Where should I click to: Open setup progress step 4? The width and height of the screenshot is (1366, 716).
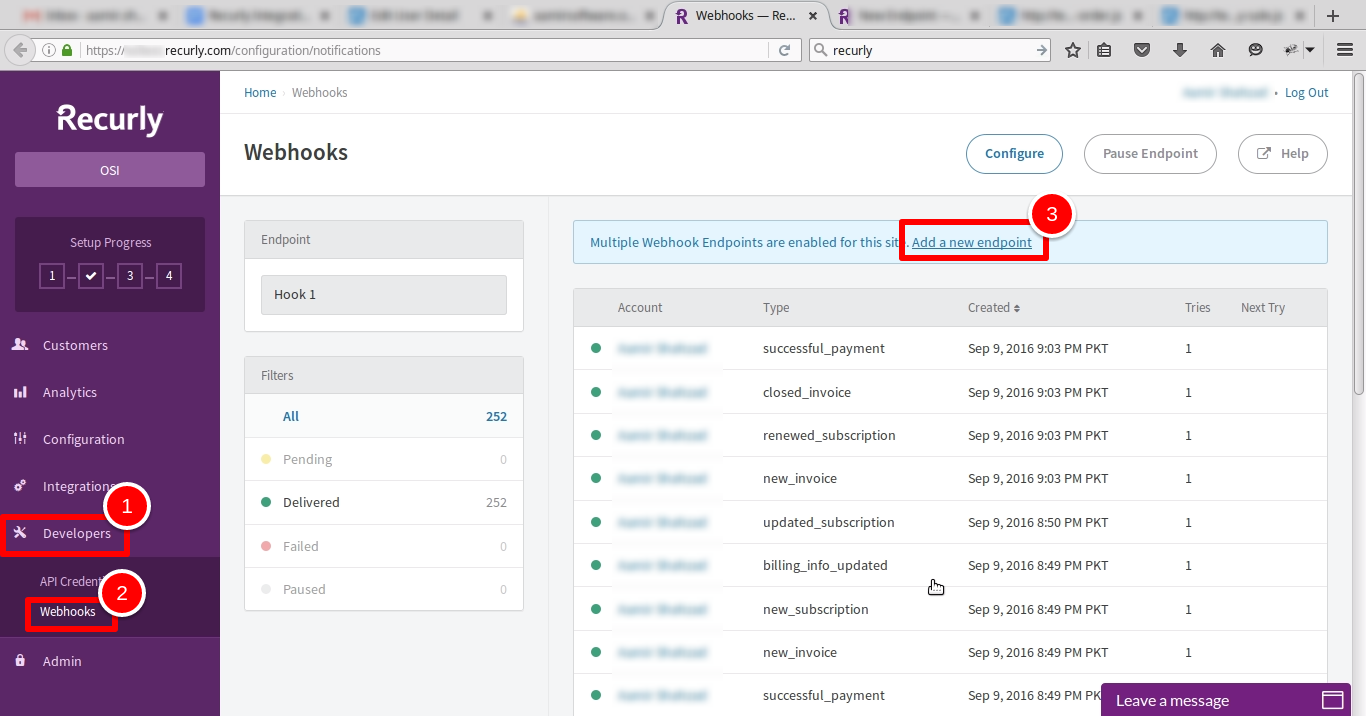169,275
